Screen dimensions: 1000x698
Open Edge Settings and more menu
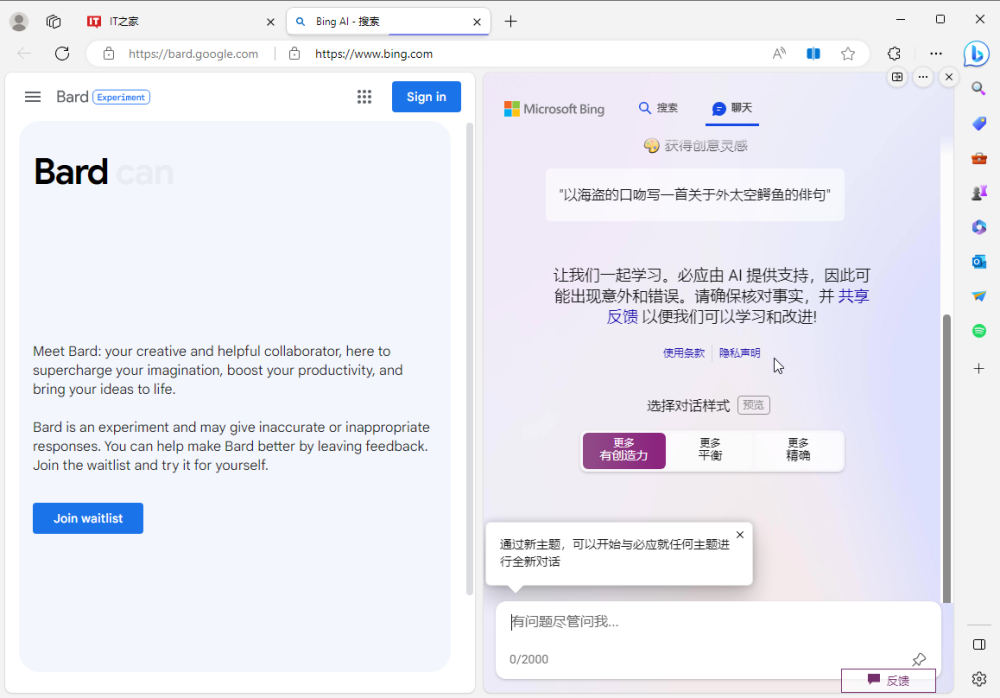pos(936,54)
